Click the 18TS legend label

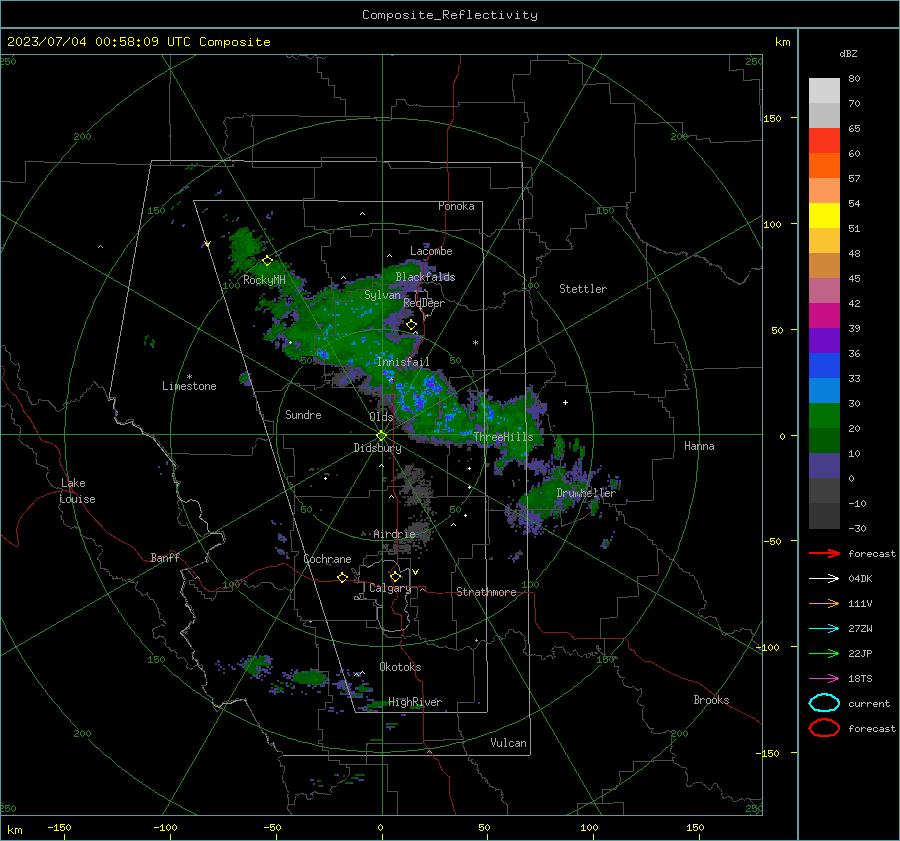tap(860, 679)
